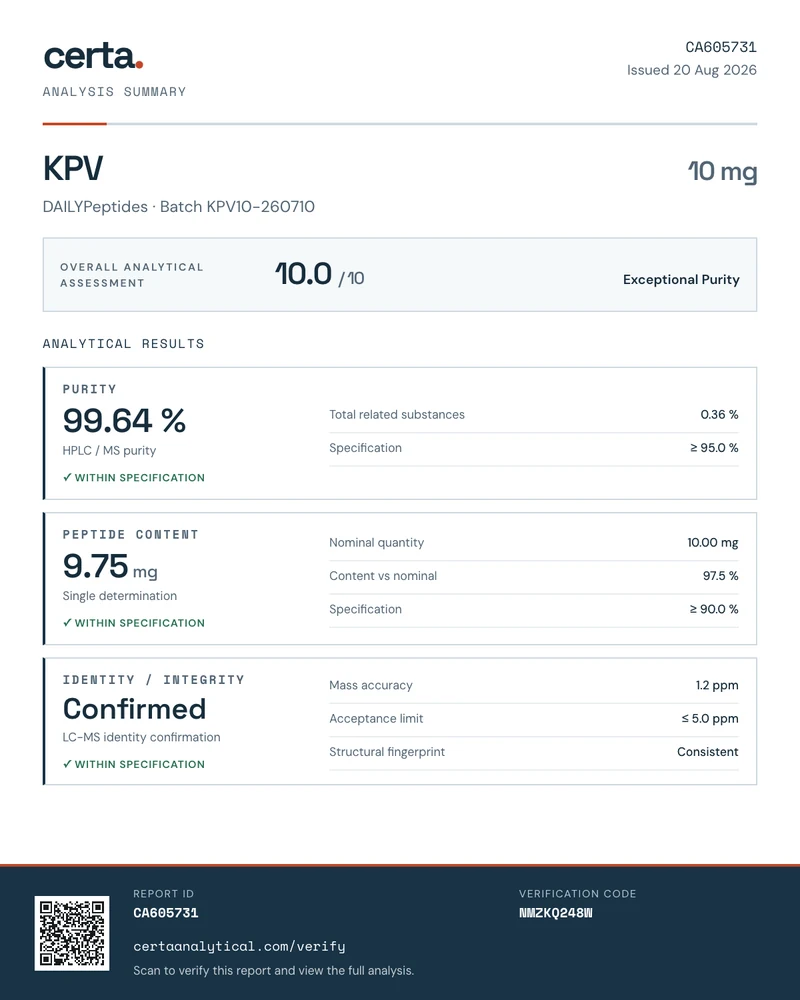Click the 'Issued 20 Aug 2026' date
This screenshot has width=800, height=1000.
click(692, 70)
